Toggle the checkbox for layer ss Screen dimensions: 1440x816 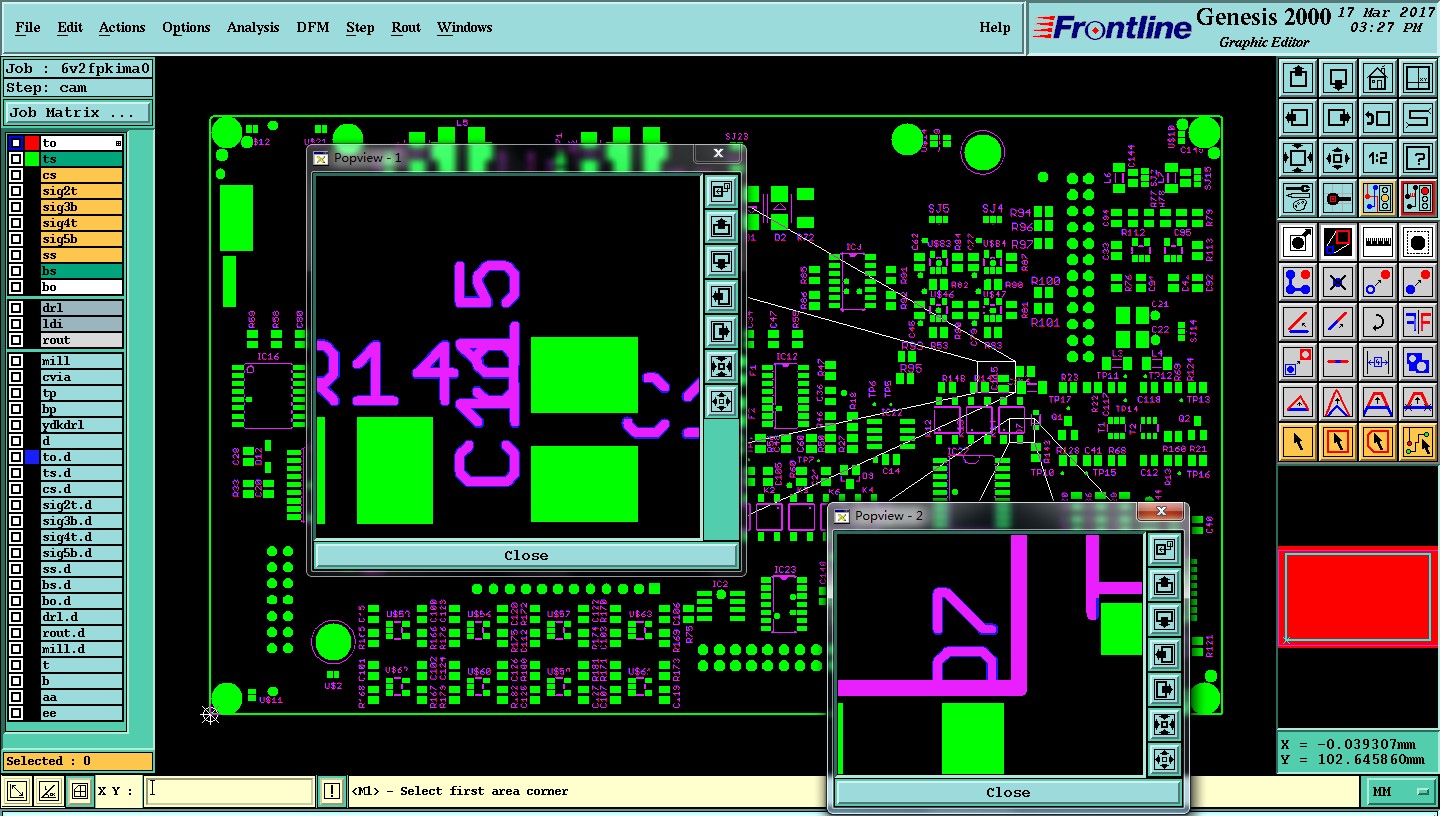pyautogui.click(x=16, y=255)
